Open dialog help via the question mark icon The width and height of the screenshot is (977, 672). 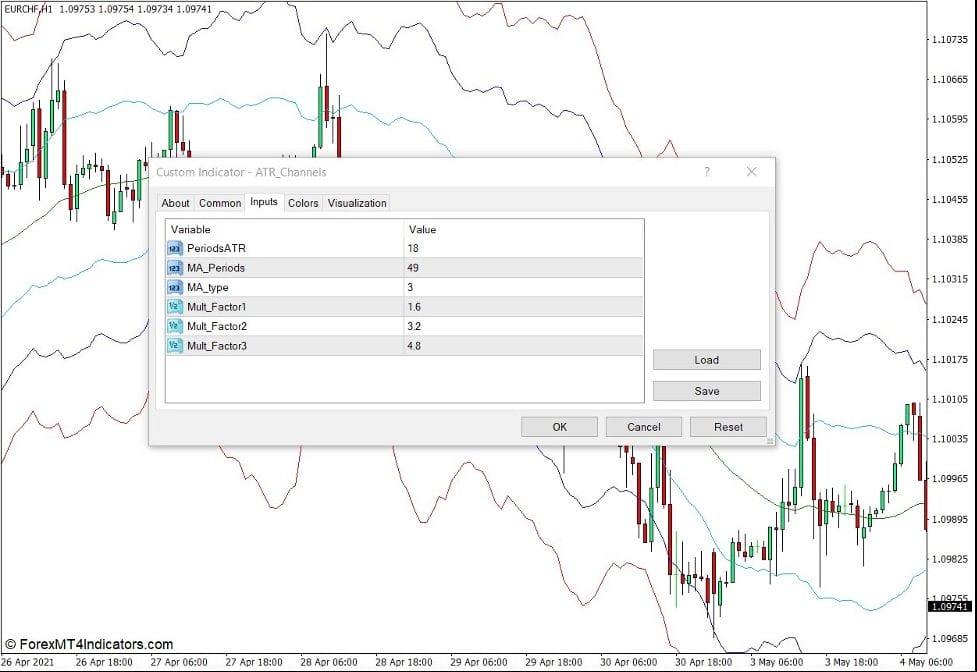(x=707, y=172)
